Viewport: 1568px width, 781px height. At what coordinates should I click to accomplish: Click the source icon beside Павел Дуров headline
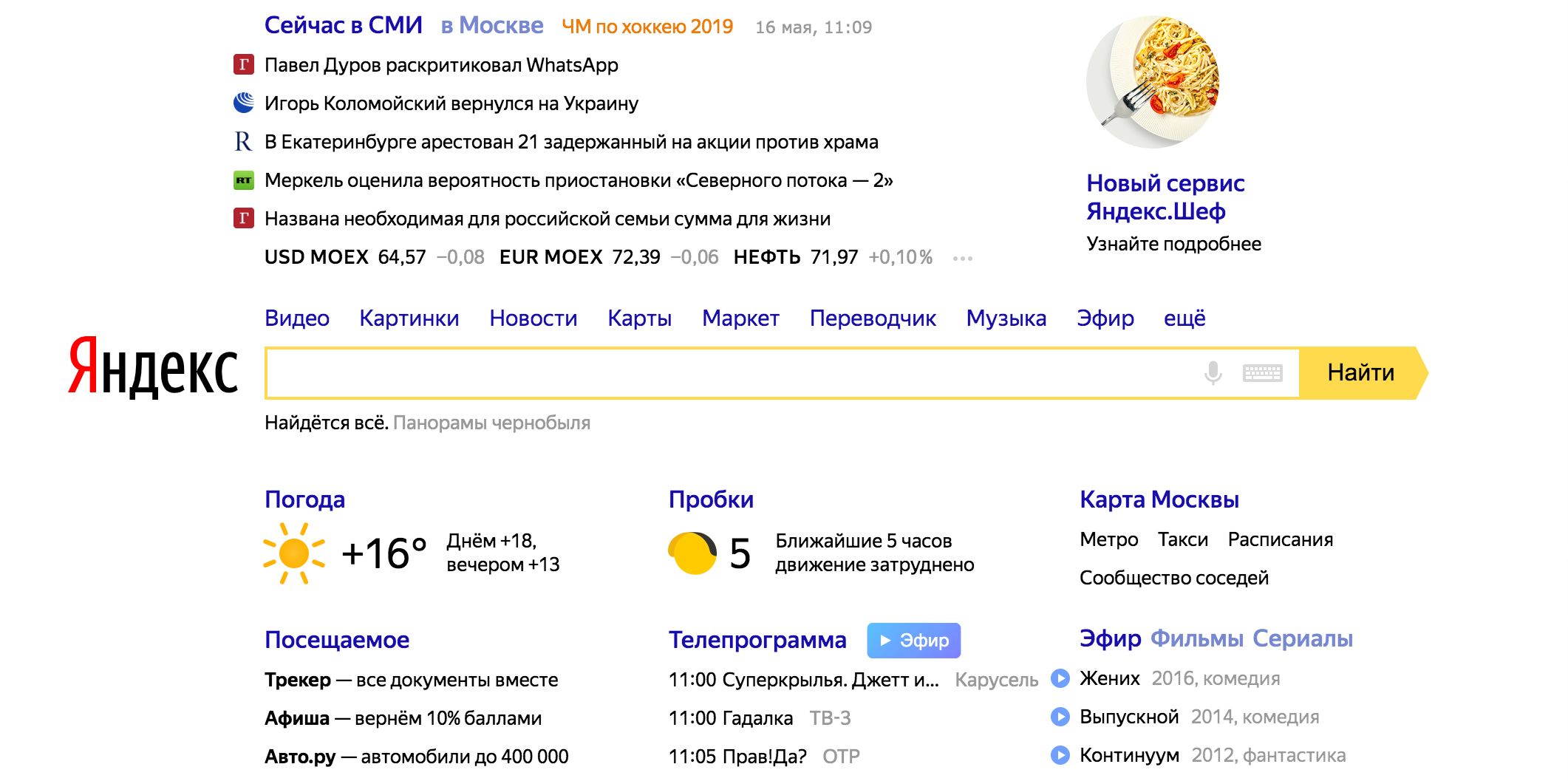[244, 65]
